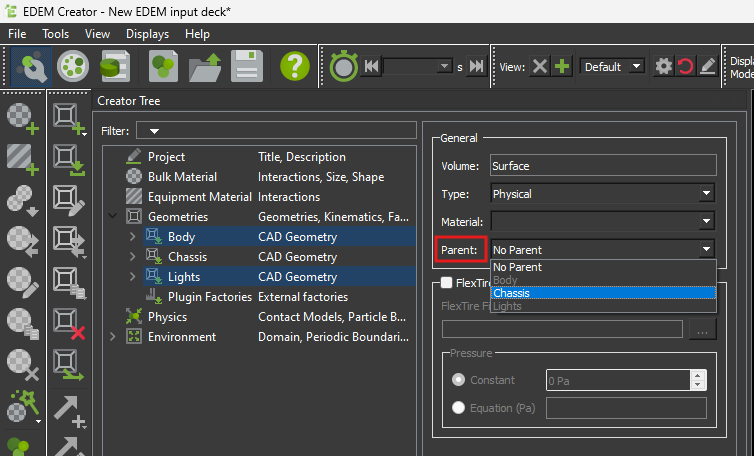The width and height of the screenshot is (754, 456).
Task: Enable the FlexTire checkbox
Action: (446, 282)
